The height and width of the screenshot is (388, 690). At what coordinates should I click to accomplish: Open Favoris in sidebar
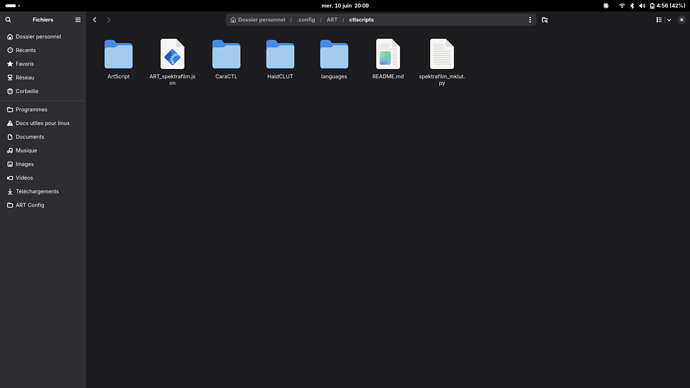pyautogui.click(x=43, y=64)
